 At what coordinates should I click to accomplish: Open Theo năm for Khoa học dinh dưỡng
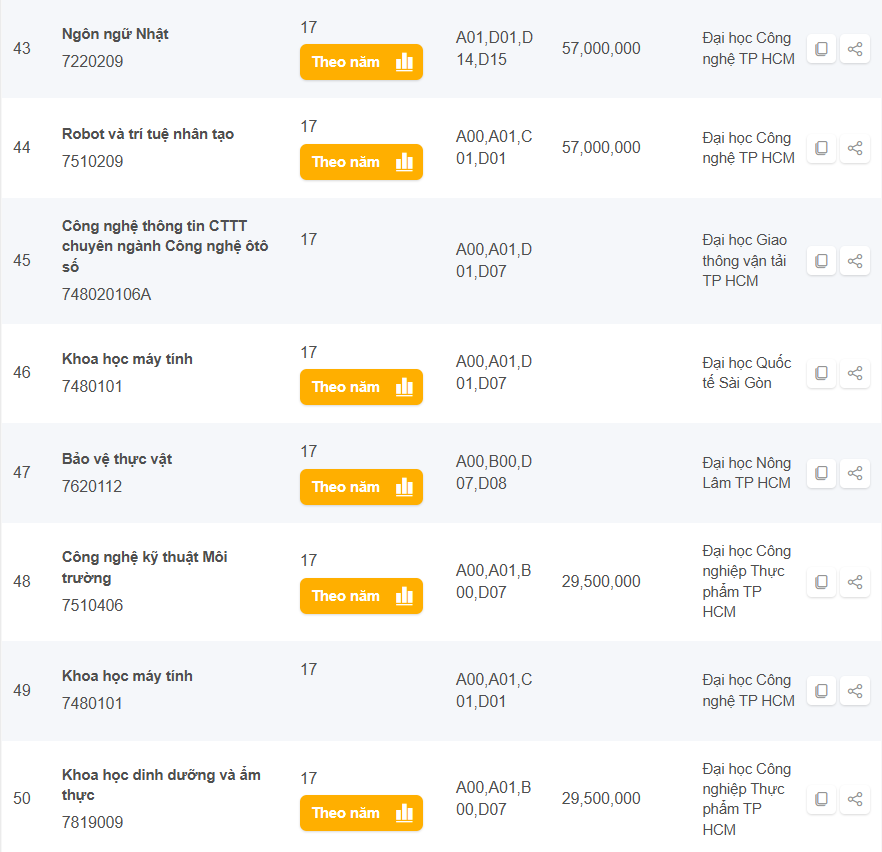click(x=361, y=813)
